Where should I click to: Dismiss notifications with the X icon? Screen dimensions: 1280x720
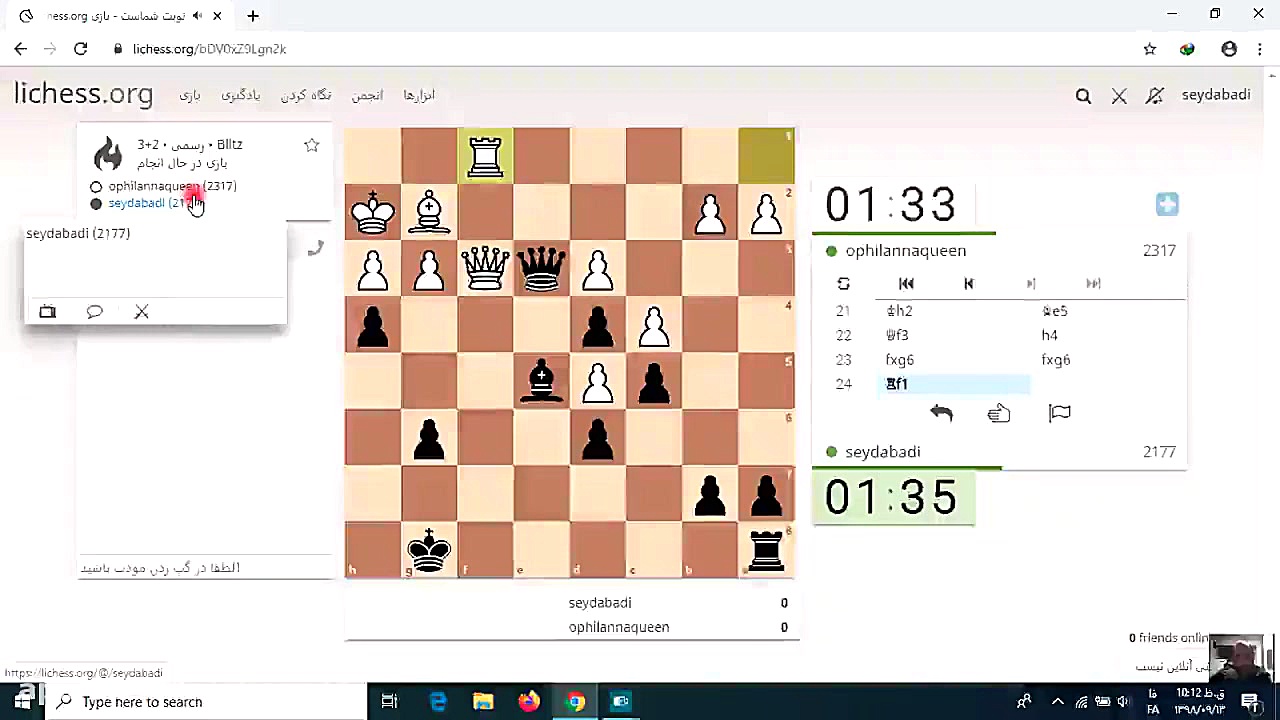1119,95
